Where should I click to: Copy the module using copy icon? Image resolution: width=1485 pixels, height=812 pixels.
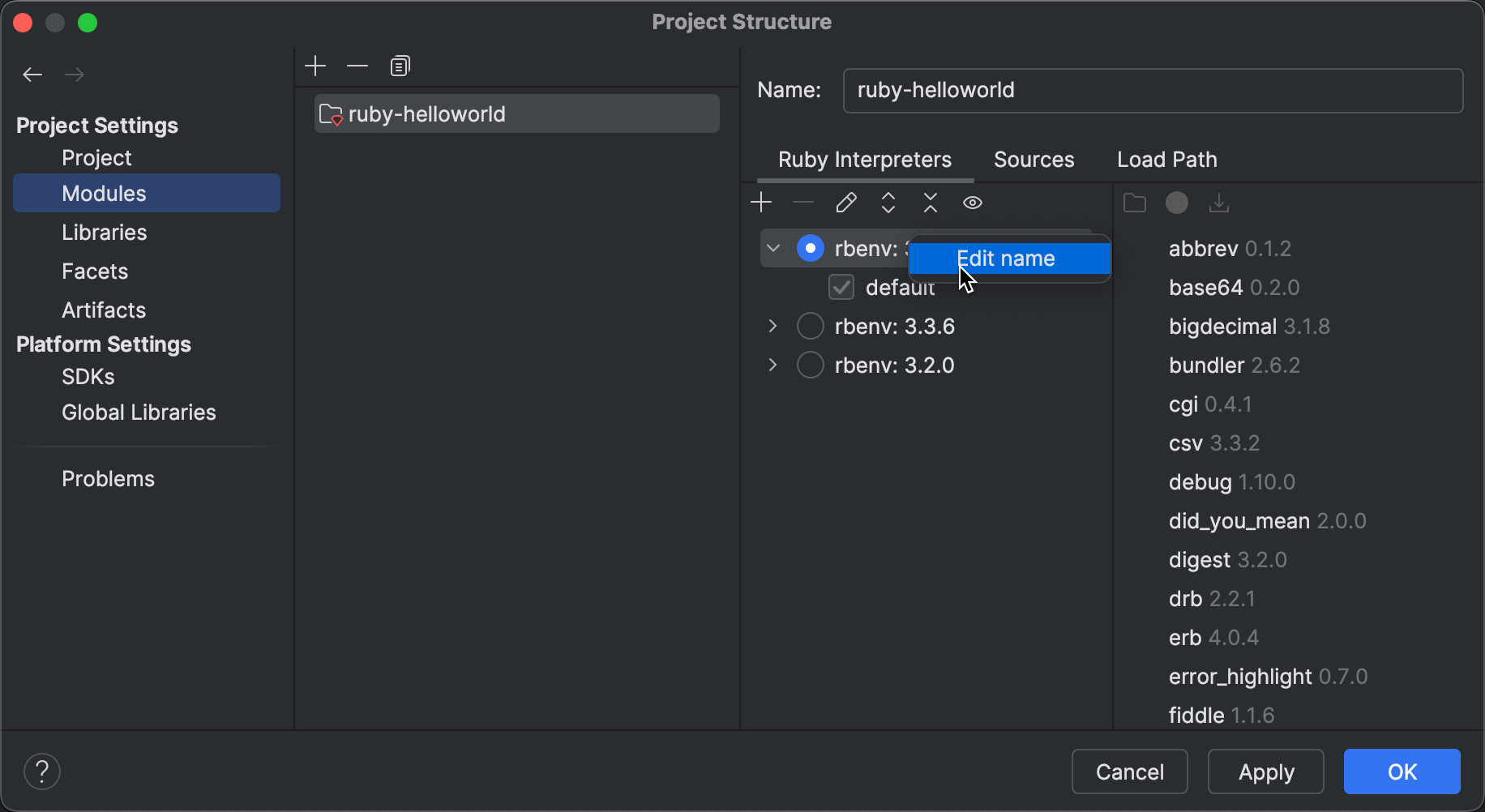coord(399,66)
